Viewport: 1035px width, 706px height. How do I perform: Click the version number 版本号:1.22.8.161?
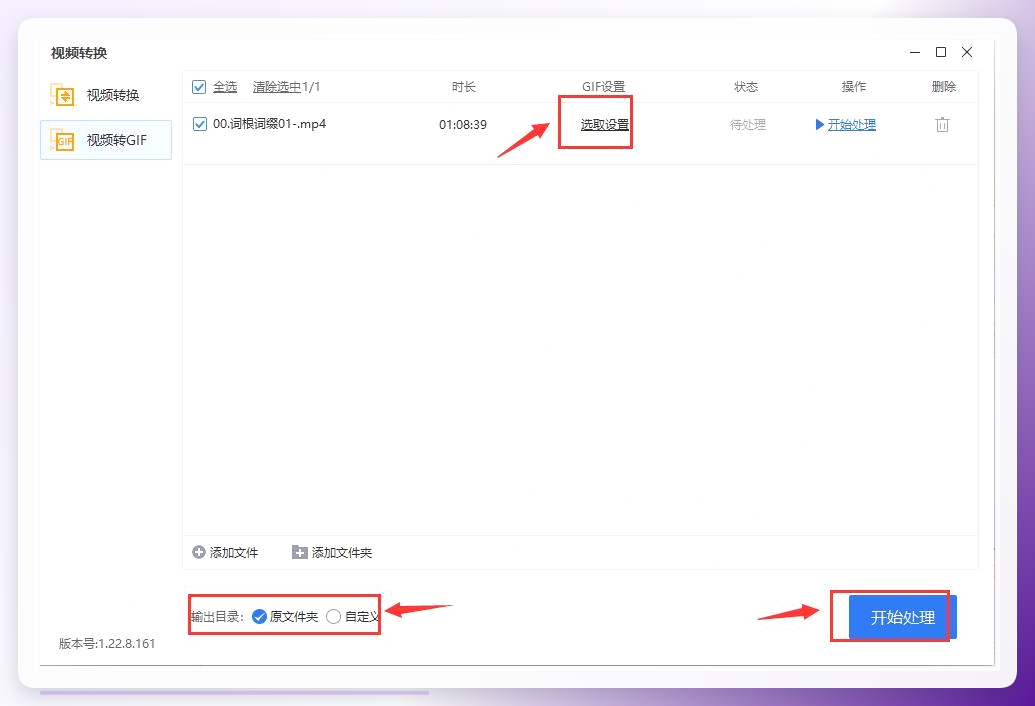[107, 643]
